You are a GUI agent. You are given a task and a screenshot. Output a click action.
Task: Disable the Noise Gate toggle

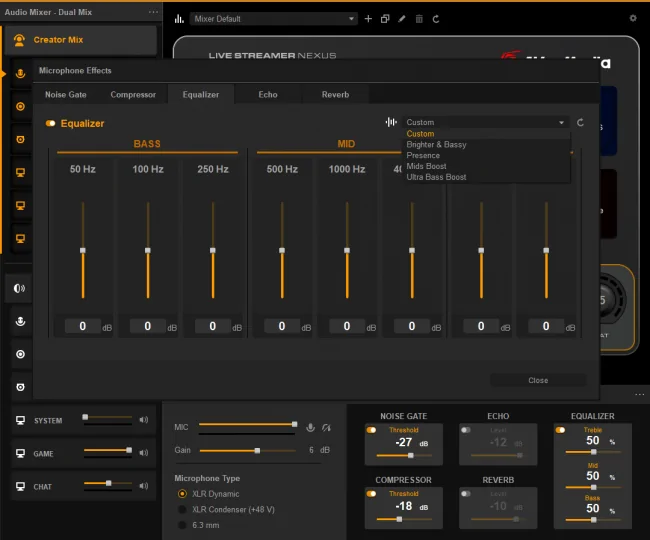[x=371, y=430]
